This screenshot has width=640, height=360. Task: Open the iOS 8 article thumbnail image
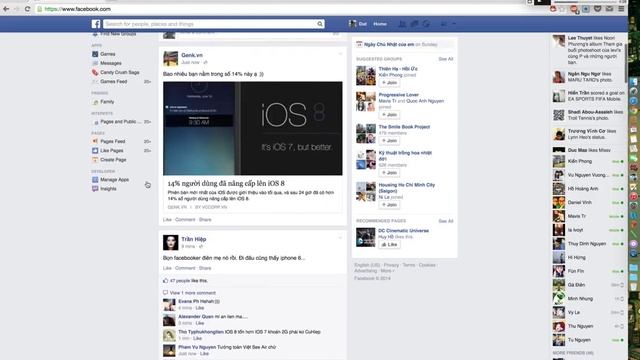point(253,129)
